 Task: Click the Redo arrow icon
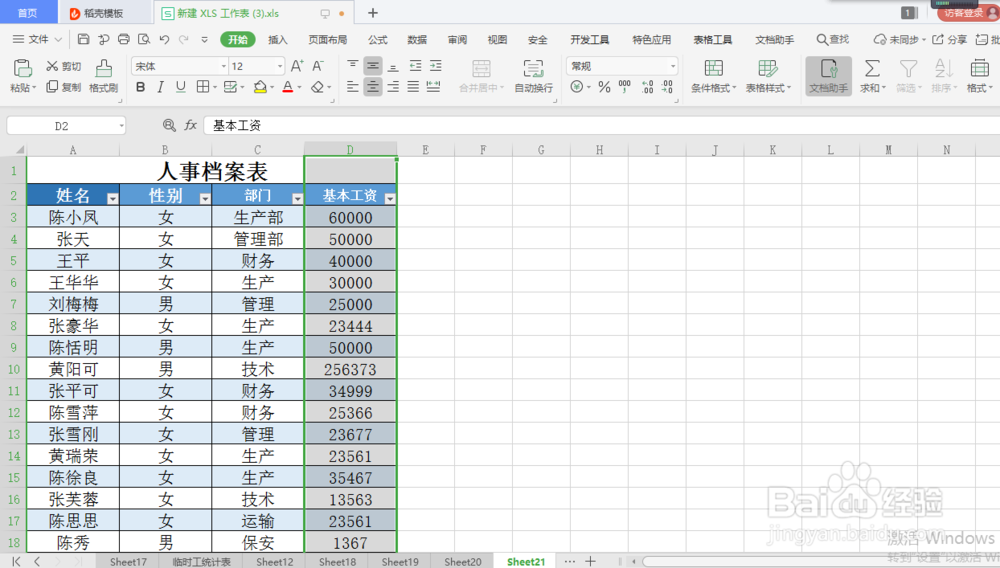point(184,40)
